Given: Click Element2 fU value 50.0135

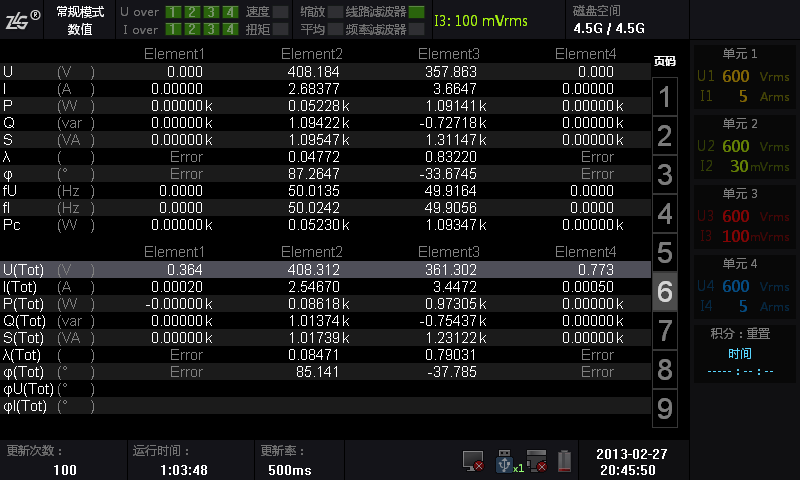Looking at the screenshot, I should point(313,191).
